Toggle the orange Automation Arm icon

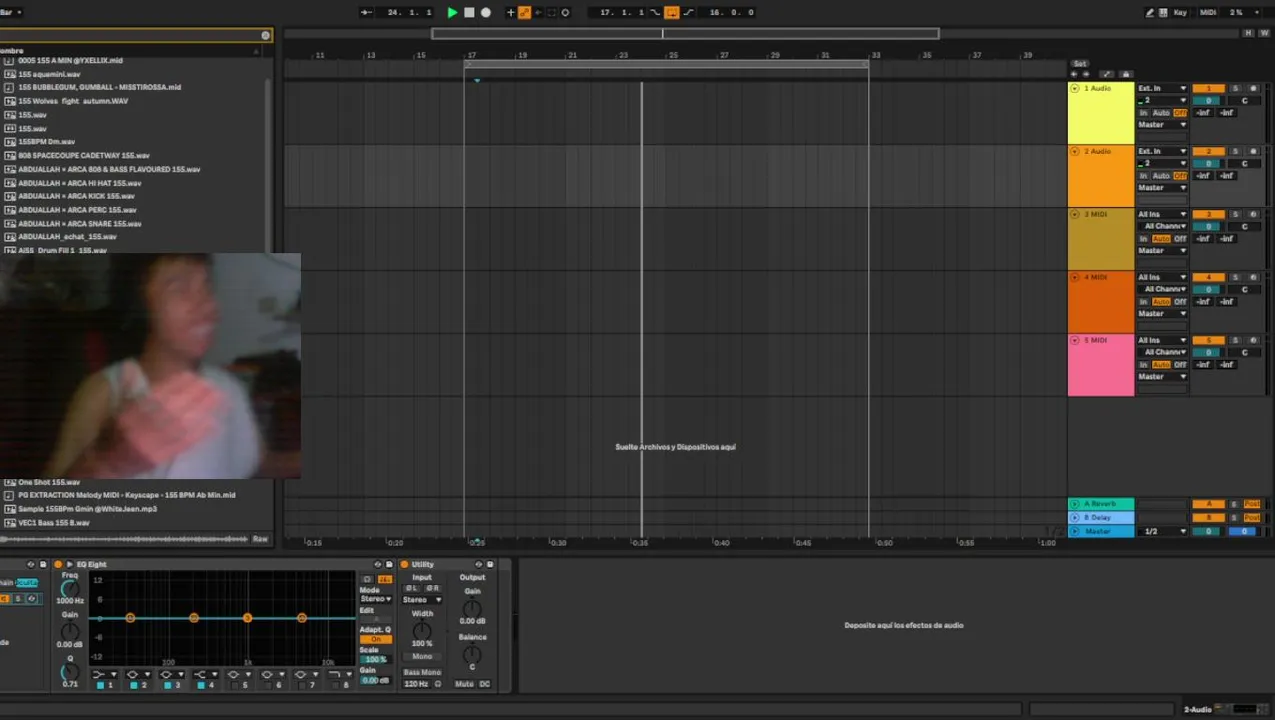tap(524, 12)
